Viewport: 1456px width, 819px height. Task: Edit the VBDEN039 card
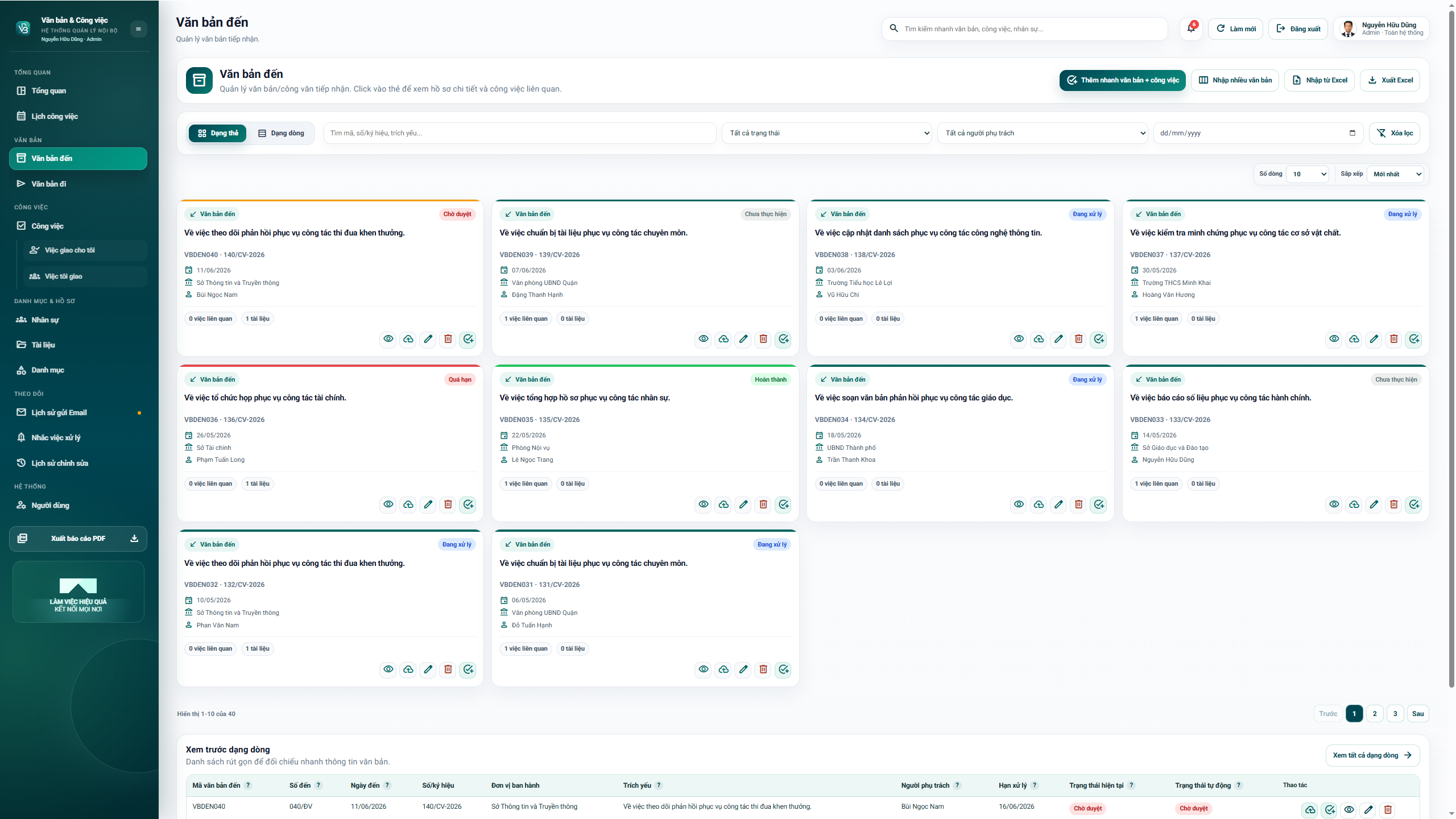[743, 339]
